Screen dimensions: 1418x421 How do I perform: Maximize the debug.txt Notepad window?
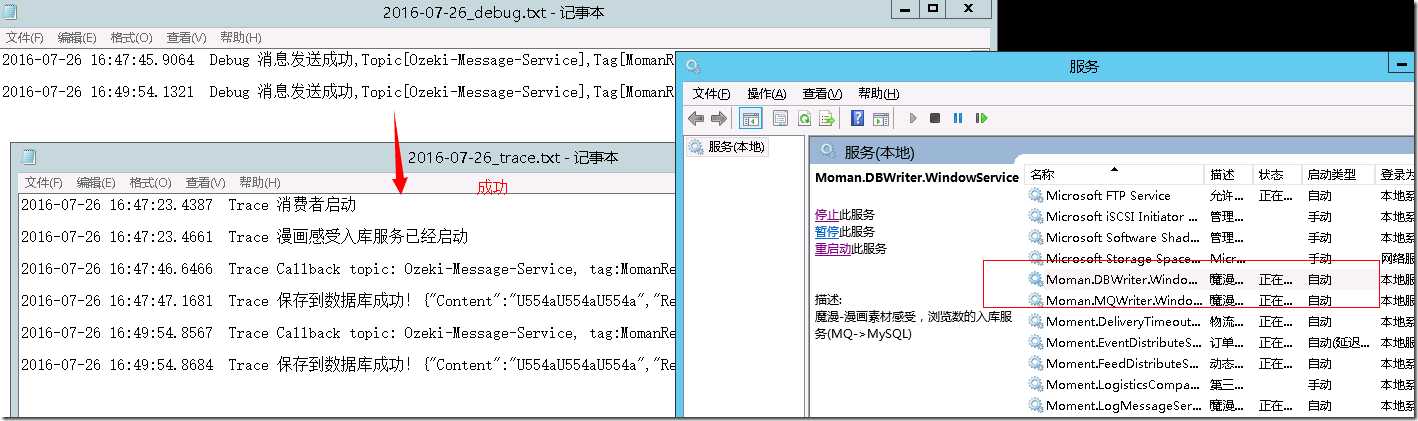click(933, 9)
